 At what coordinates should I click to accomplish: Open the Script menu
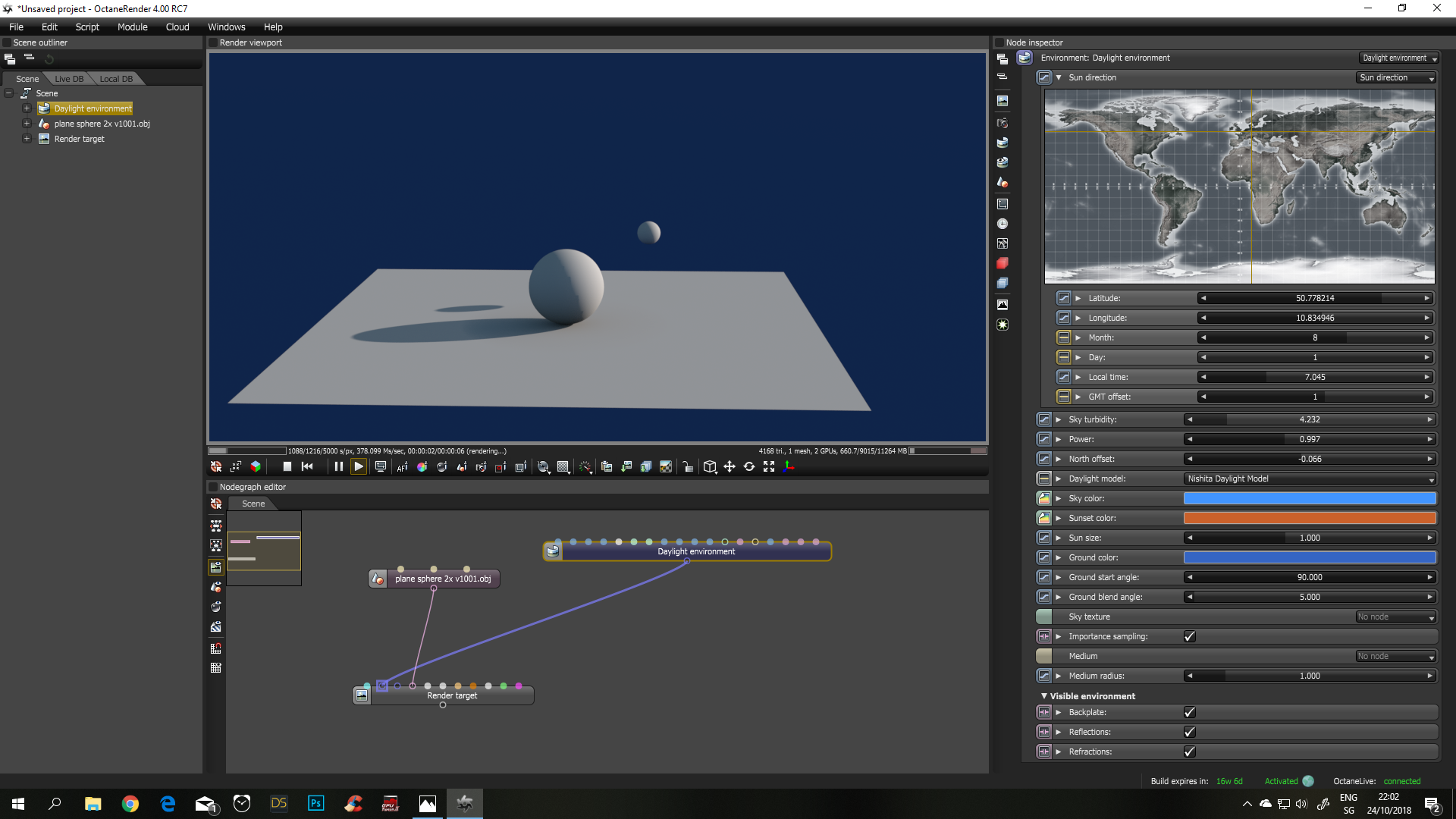pos(87,27)
